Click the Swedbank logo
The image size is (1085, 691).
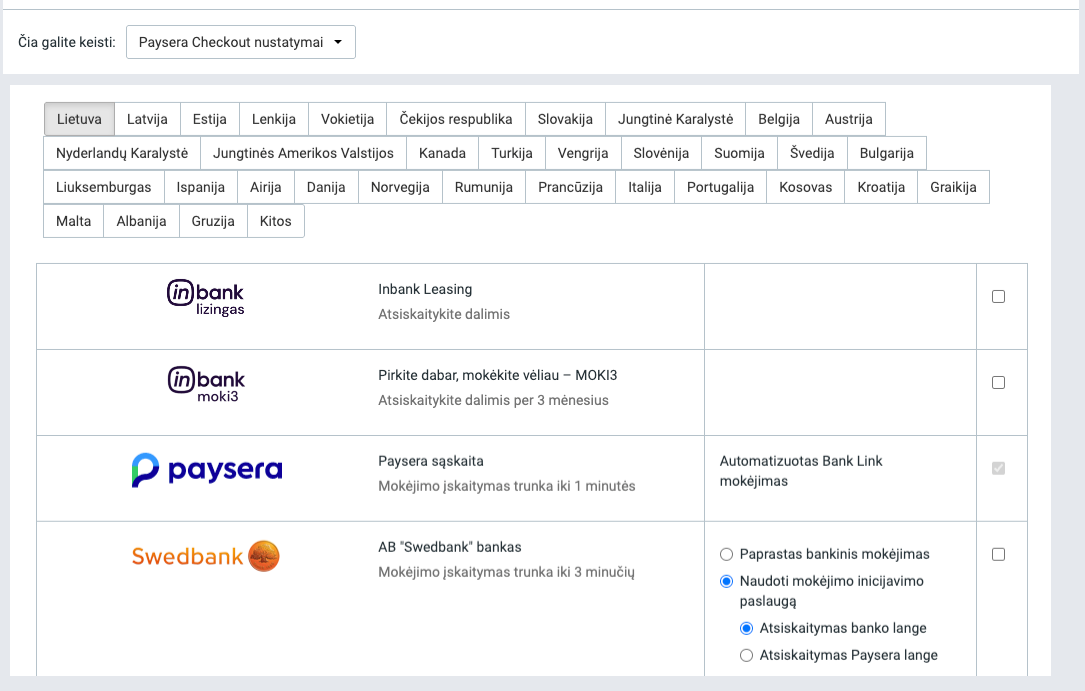(206, 556)
